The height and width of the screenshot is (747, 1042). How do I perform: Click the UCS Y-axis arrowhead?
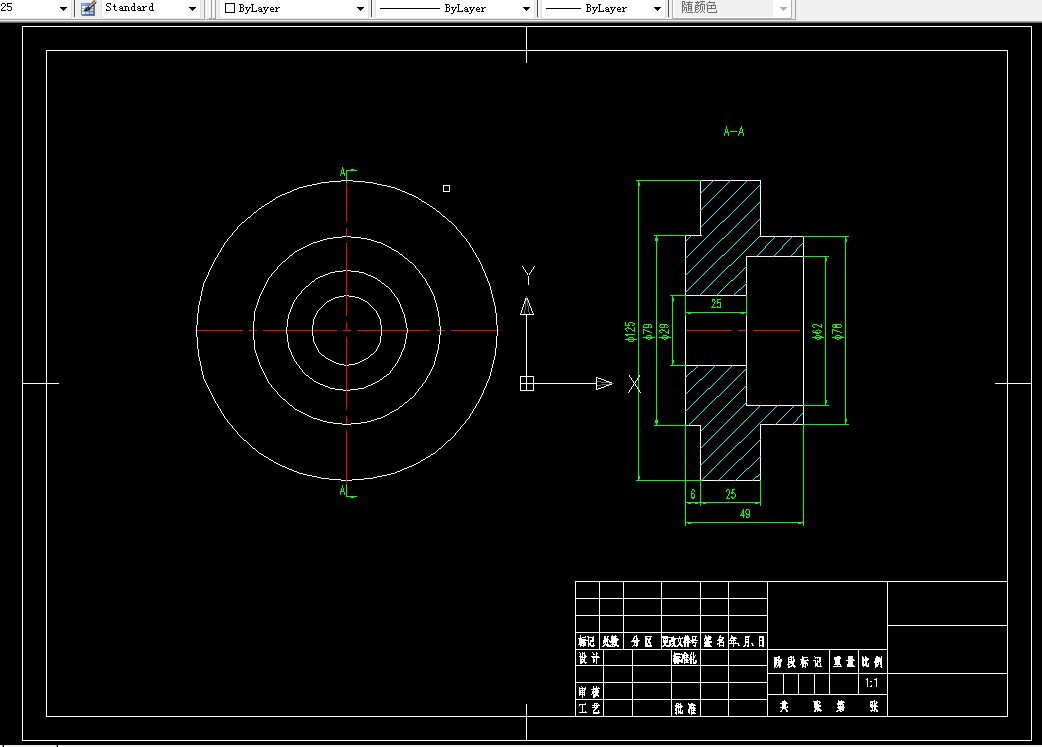click(527, 306)
